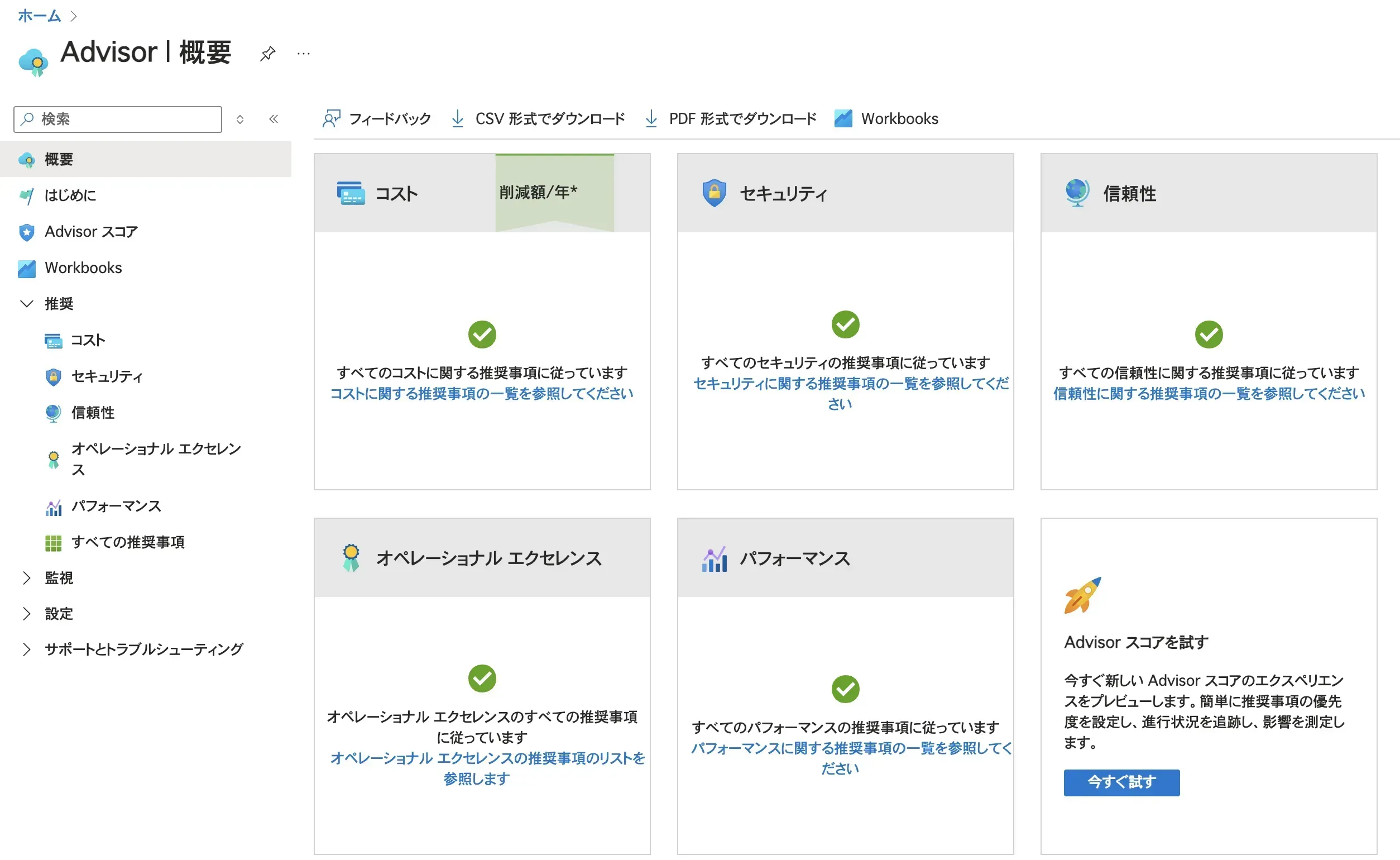
Task: Open the more options ellipsis menu
Action: click(x=304, y=54)
